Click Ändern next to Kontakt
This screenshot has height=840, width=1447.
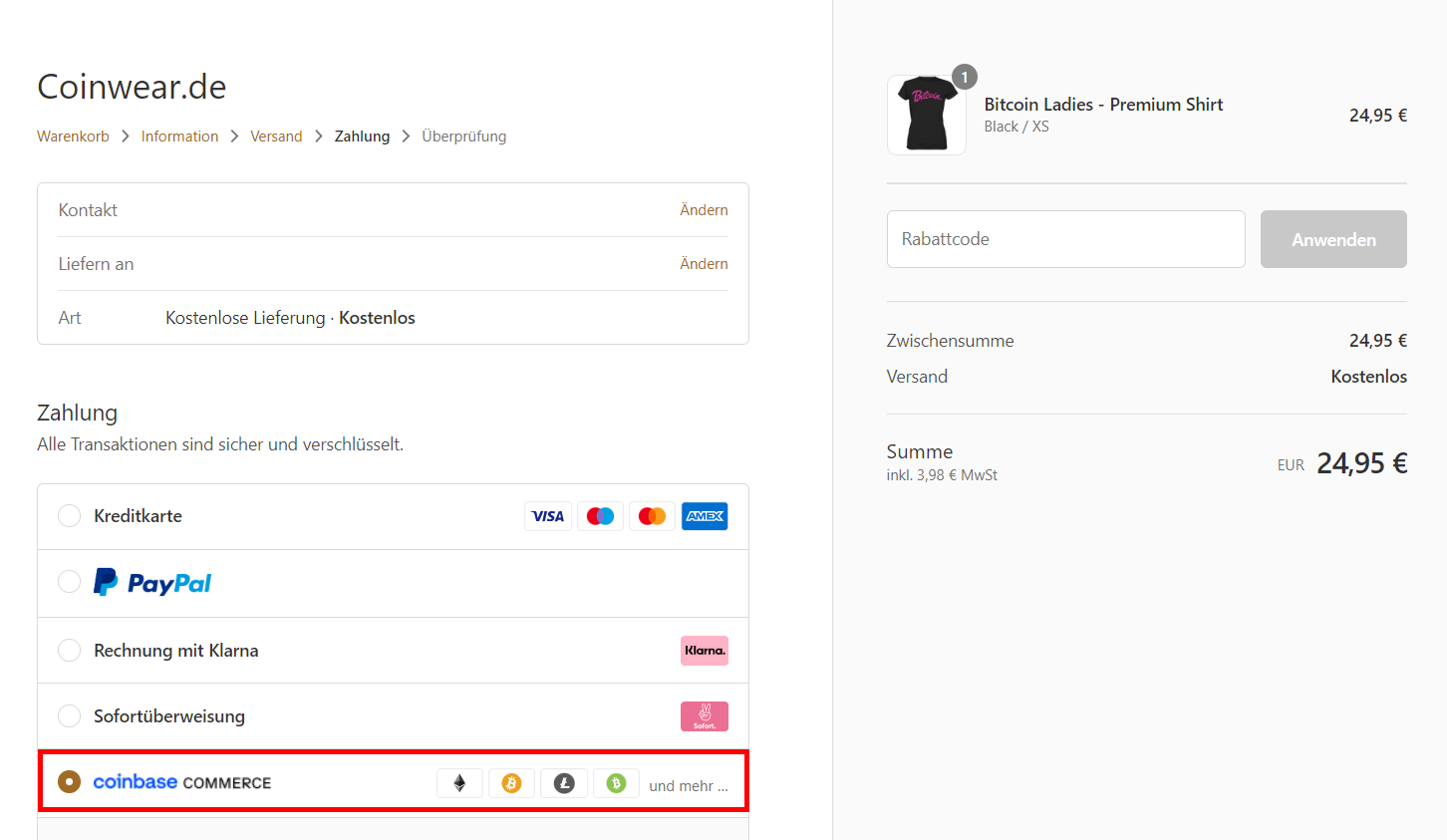pyautogui.click(x=704, y=210)
